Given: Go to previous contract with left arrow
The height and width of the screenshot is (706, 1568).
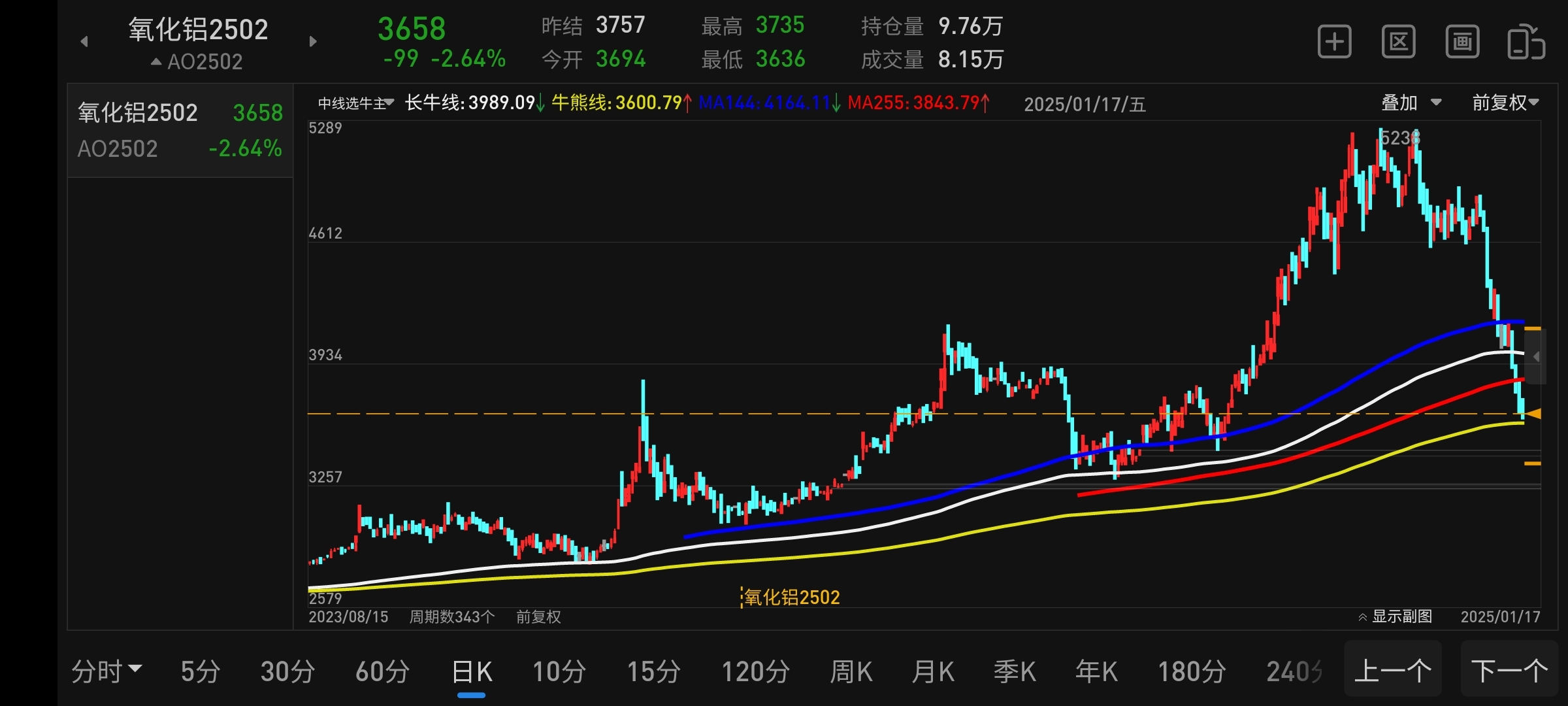Looking at the screenshot, I should (84, 42).
